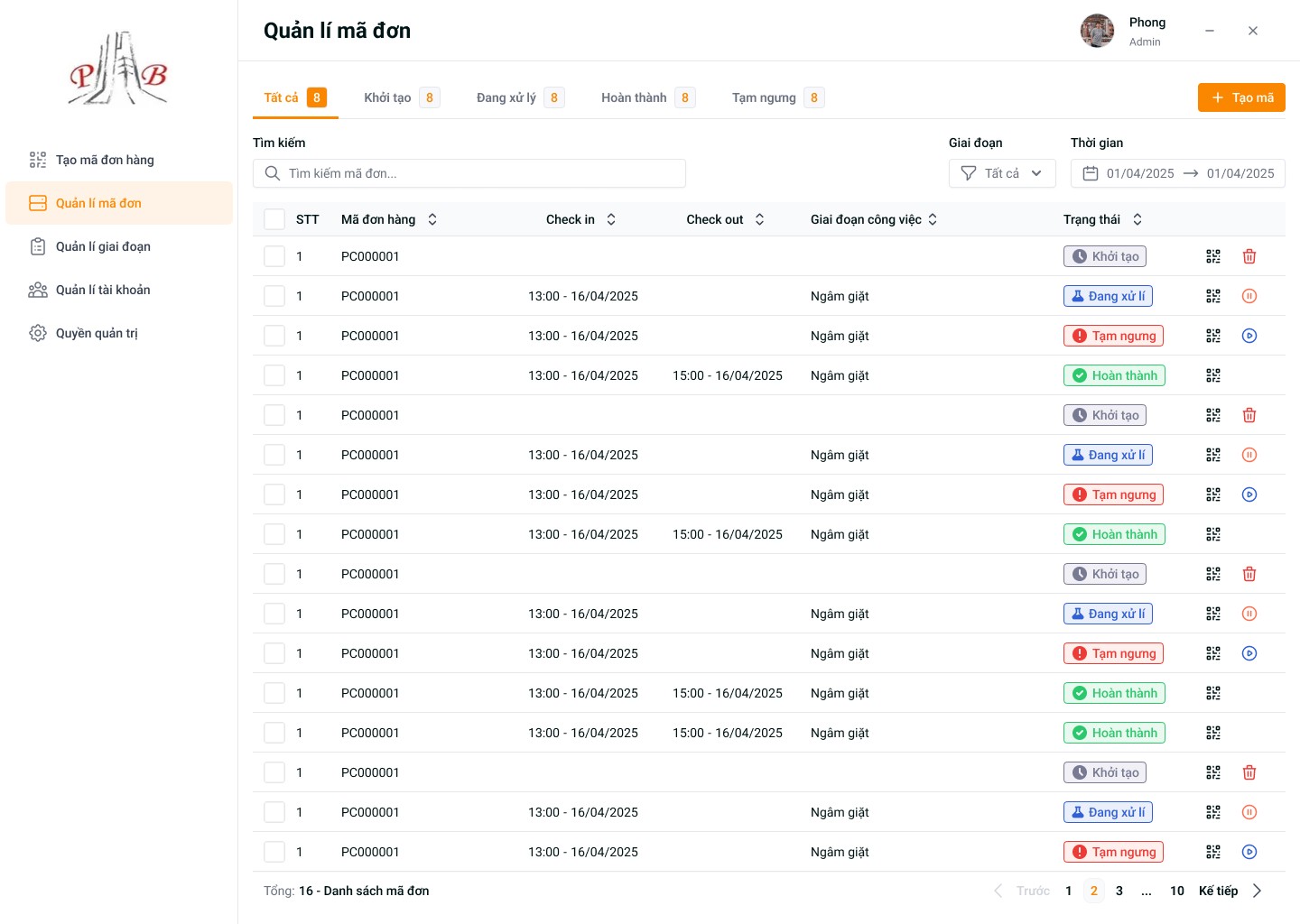Click the Trước pagination link
Screen dimensions: 1300x924
click(1033, 891)
